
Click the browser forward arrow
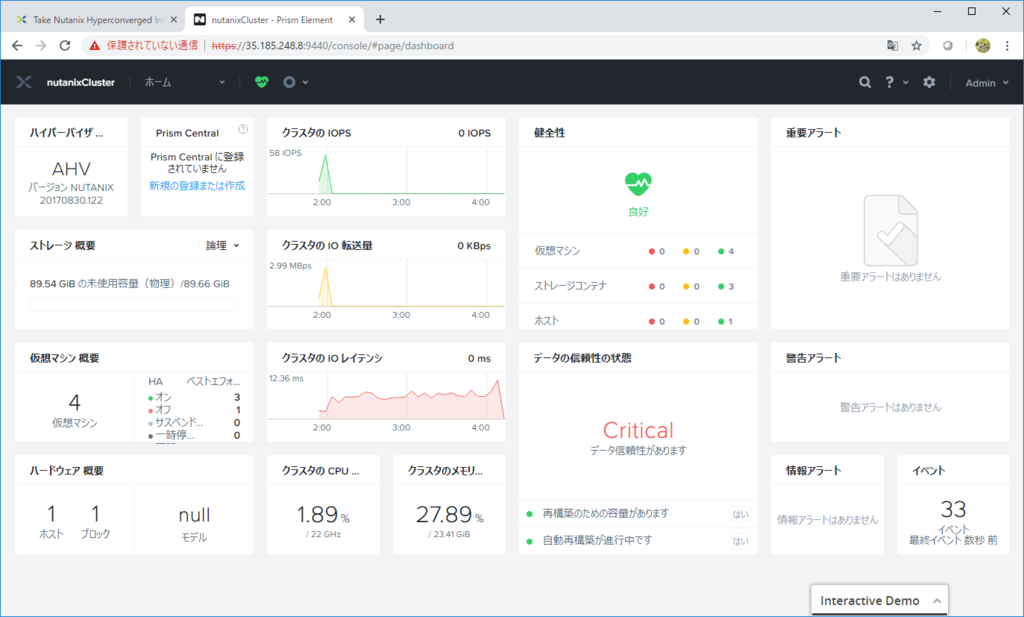coord(41,46)
